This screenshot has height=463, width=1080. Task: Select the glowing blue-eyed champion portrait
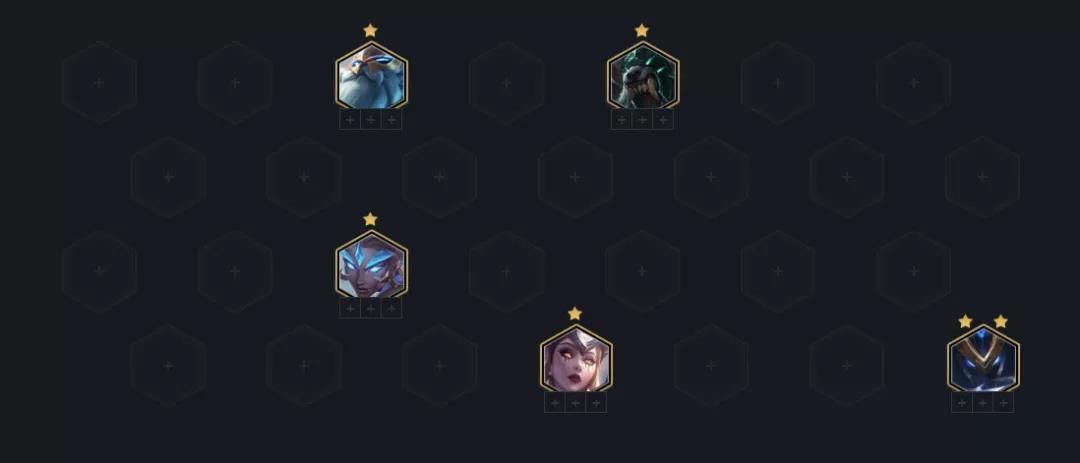(x=371, y=265)
